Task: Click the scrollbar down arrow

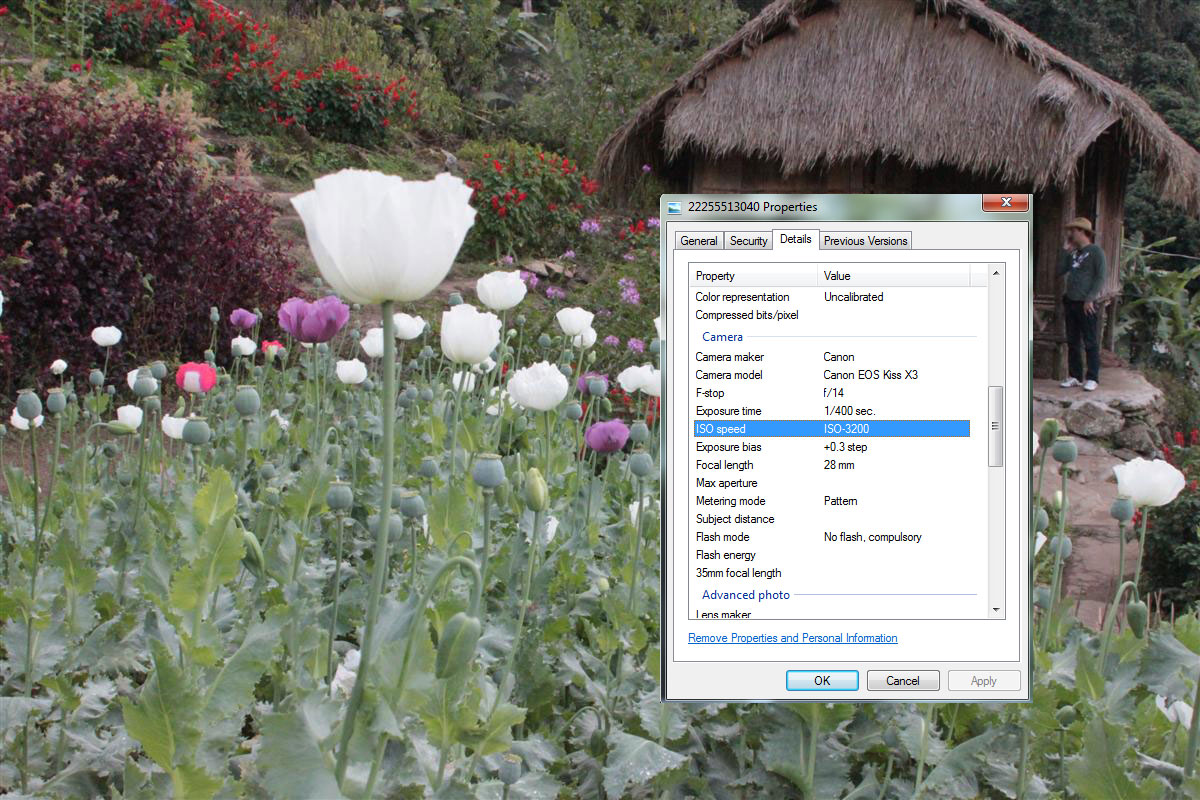Action: (995, 609)
